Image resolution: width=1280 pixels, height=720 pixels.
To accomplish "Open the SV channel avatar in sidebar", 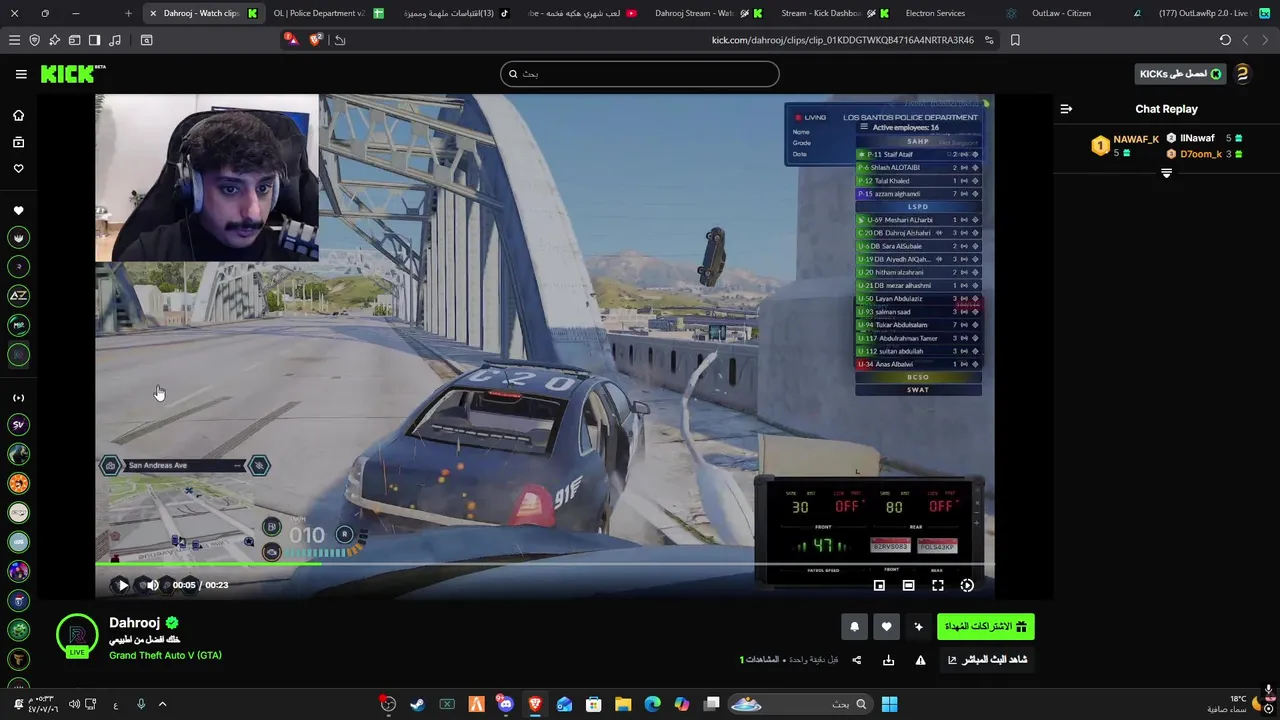I will click(18, 425).
